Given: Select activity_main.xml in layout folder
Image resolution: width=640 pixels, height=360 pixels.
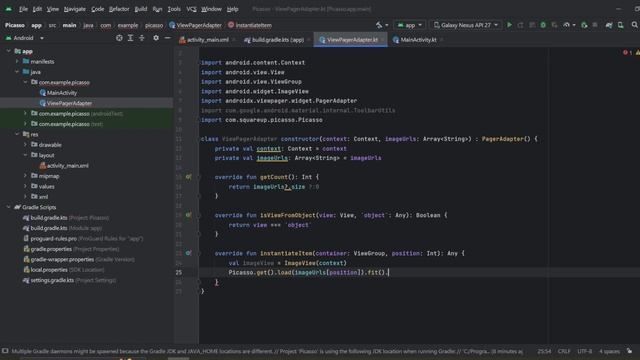Looking at the screenshot, I should [64, 166].
